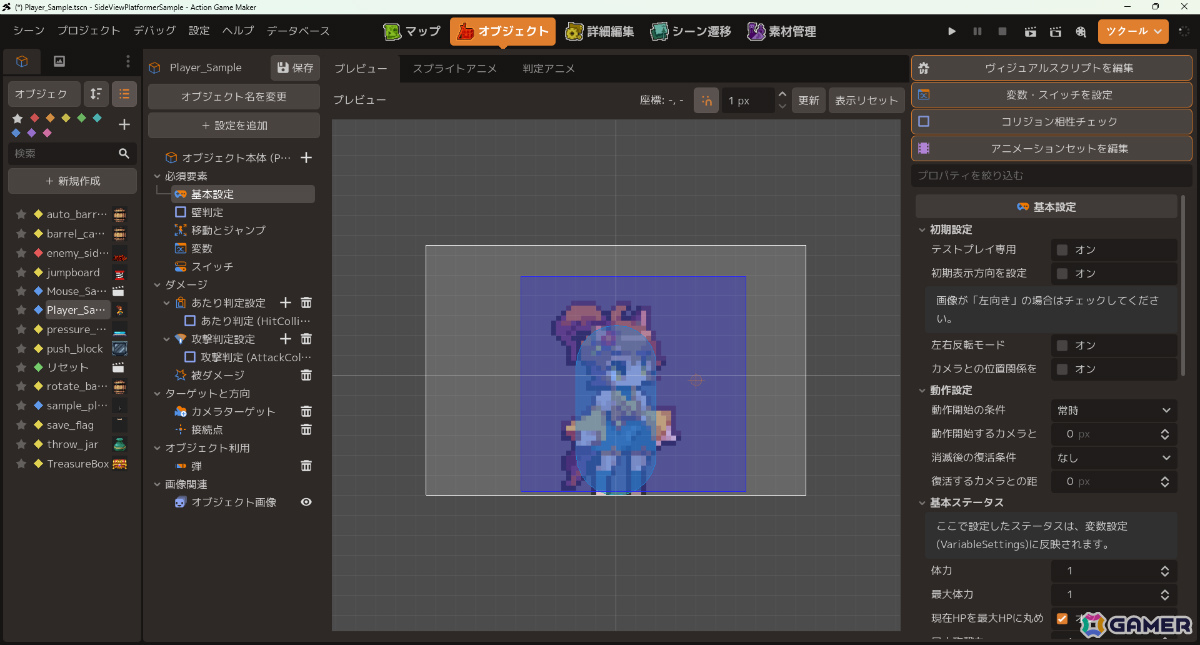Open the 設定 menu
The height and width of the screenshot is (645, 1200).
coord(200,31)
